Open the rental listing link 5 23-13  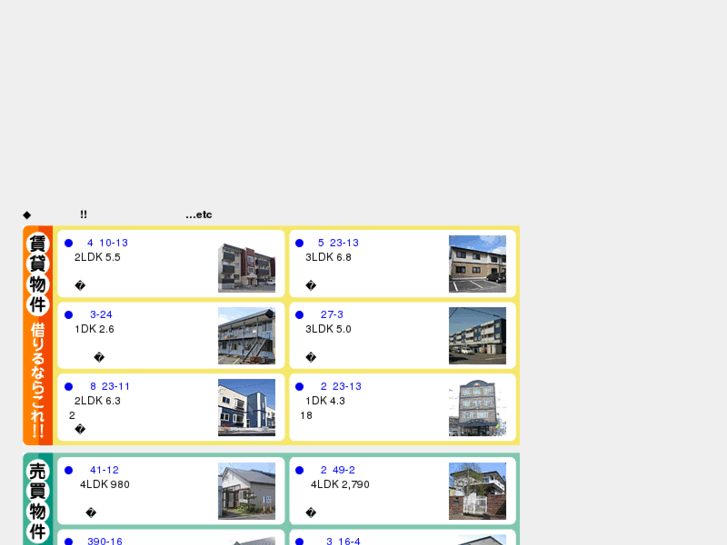pyautogui.click(x=338, y=243)
